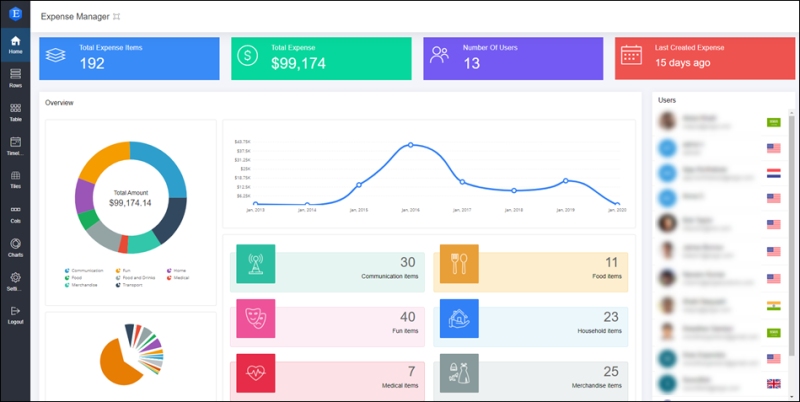The image size is (800, 402).
Task: Switch to the Table view in sidebar
Action: pyautogui.click(x=15, y=112)
